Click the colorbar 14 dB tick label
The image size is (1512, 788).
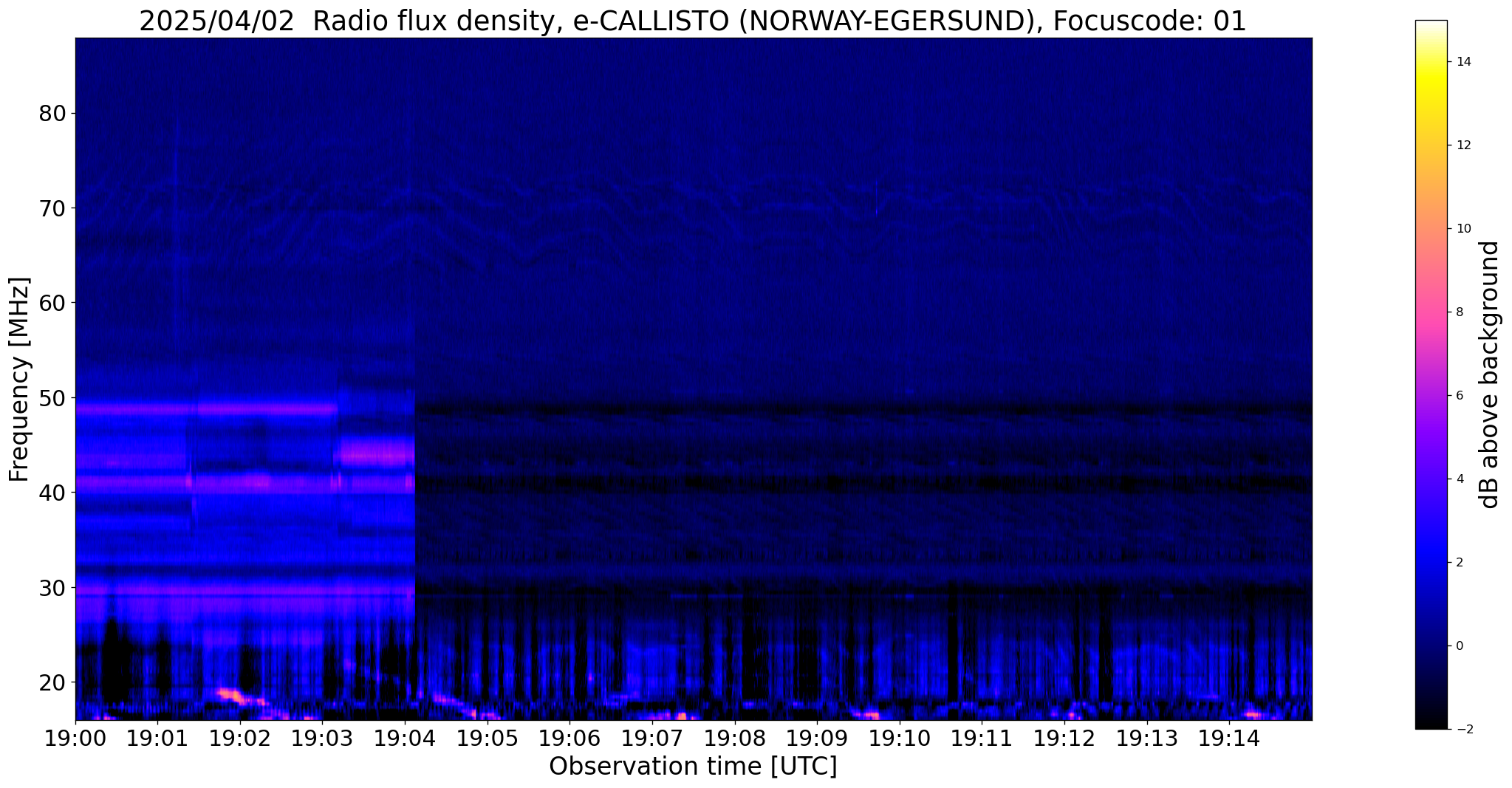(x=1463, y=62)
